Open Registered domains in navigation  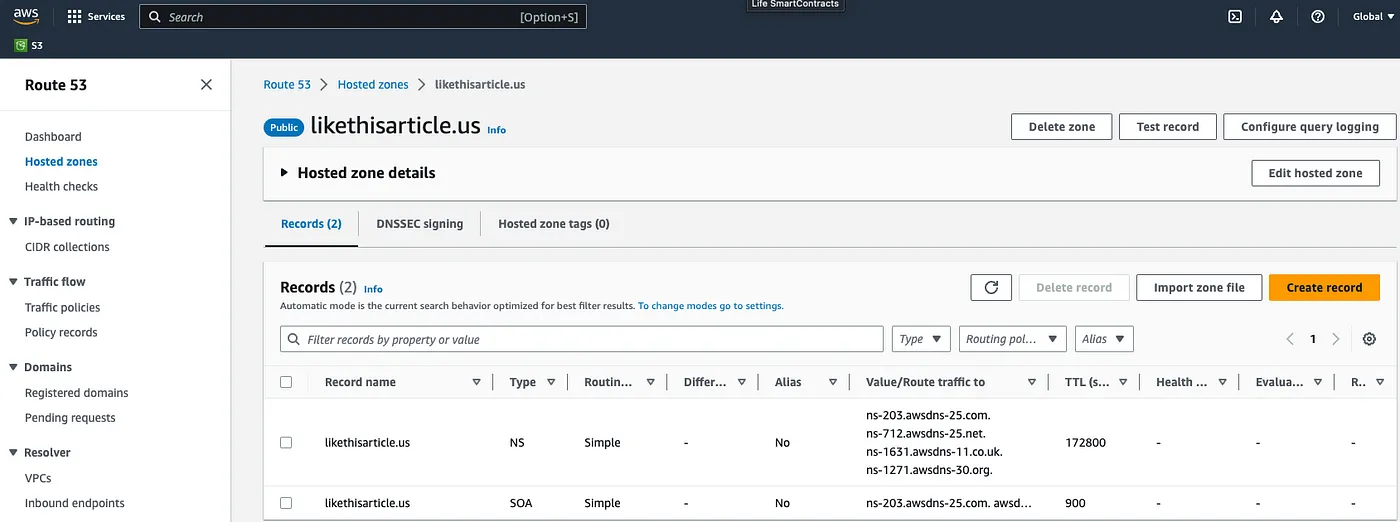[77, 393]
